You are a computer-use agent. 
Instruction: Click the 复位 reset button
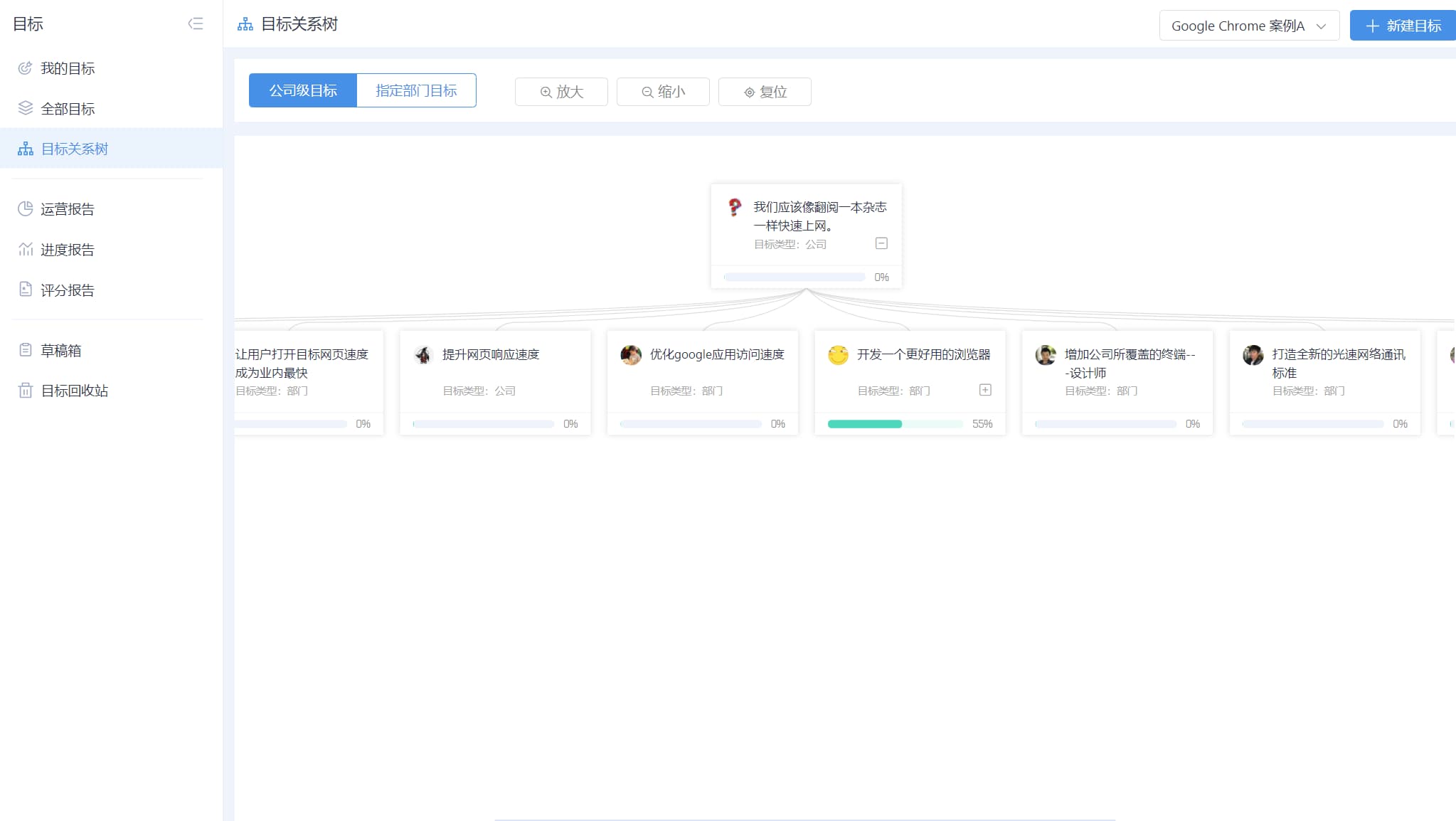765,91
